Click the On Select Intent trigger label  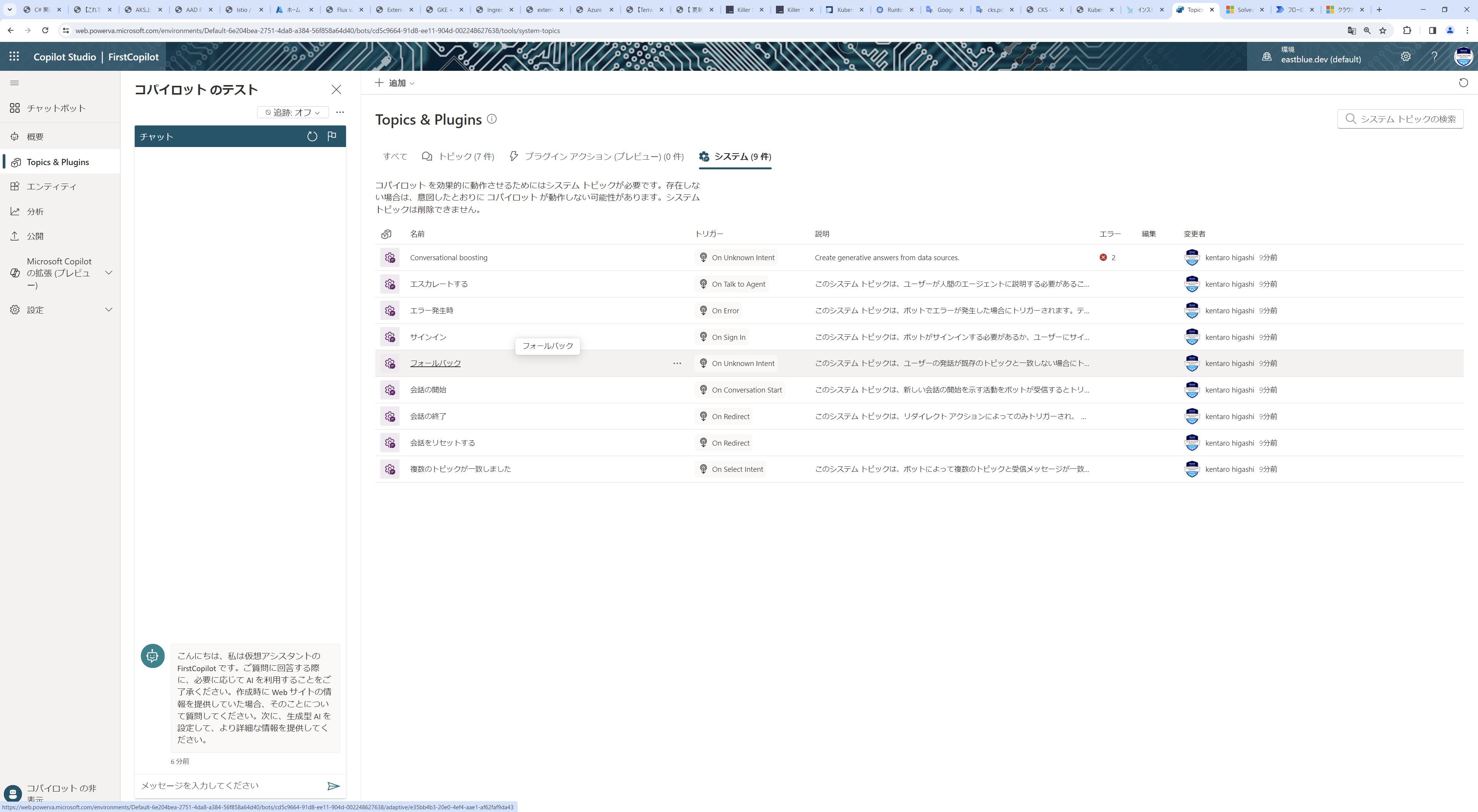731,469
